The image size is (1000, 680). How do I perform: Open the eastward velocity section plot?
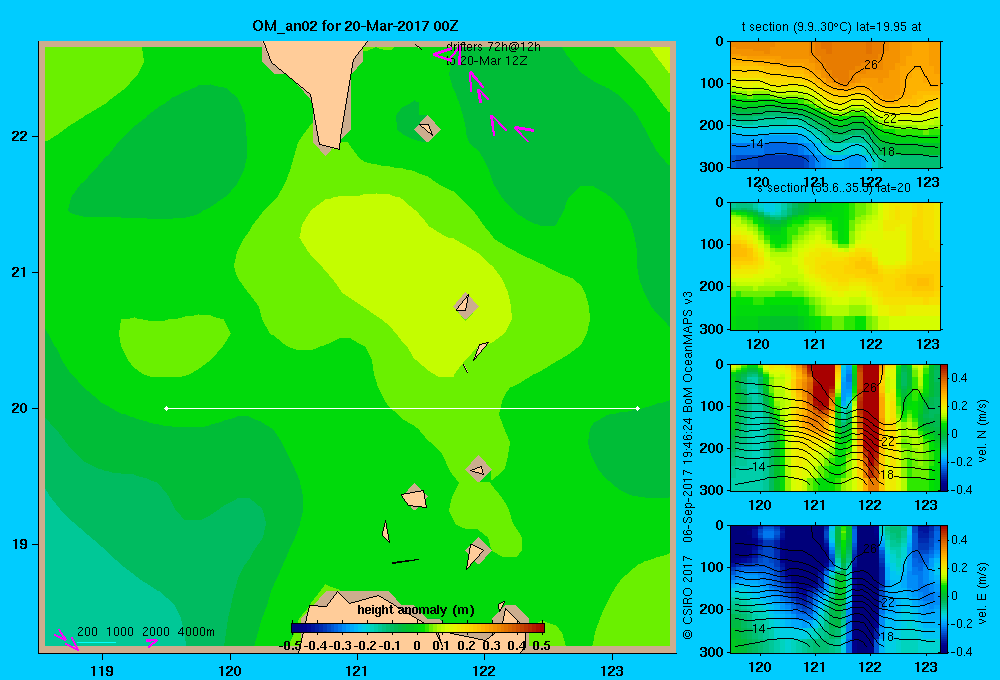click(x=835, y=589)
